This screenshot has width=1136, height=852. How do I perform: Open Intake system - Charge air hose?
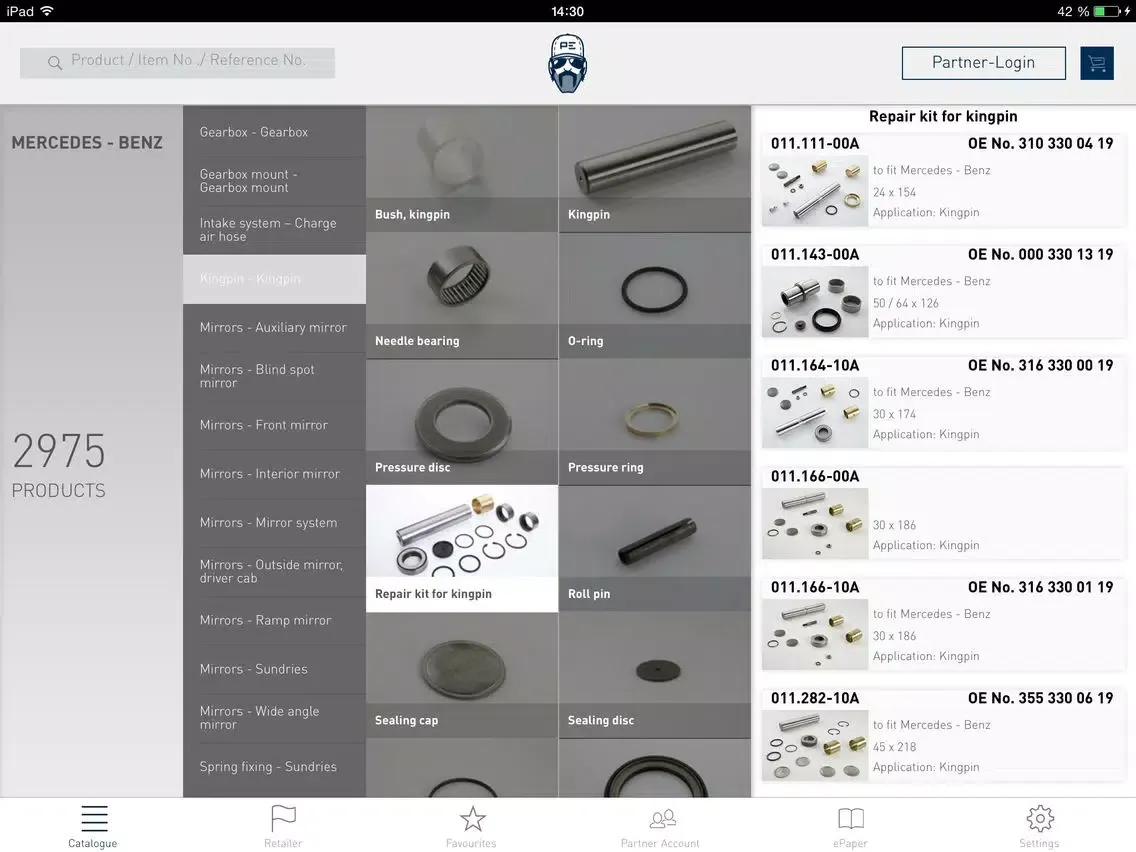275,230
